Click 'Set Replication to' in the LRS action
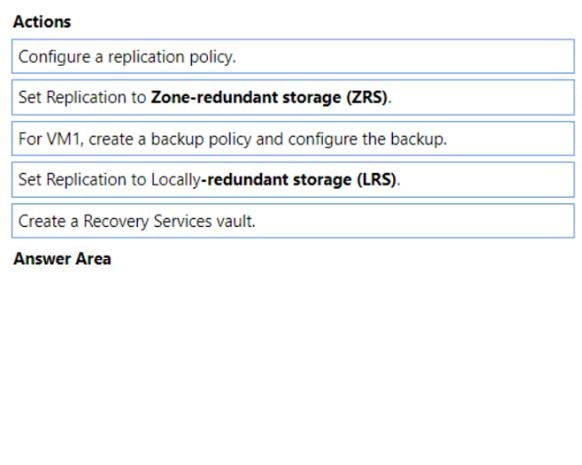The width and height of the screenshot is (582, 465). coord(82,180)
